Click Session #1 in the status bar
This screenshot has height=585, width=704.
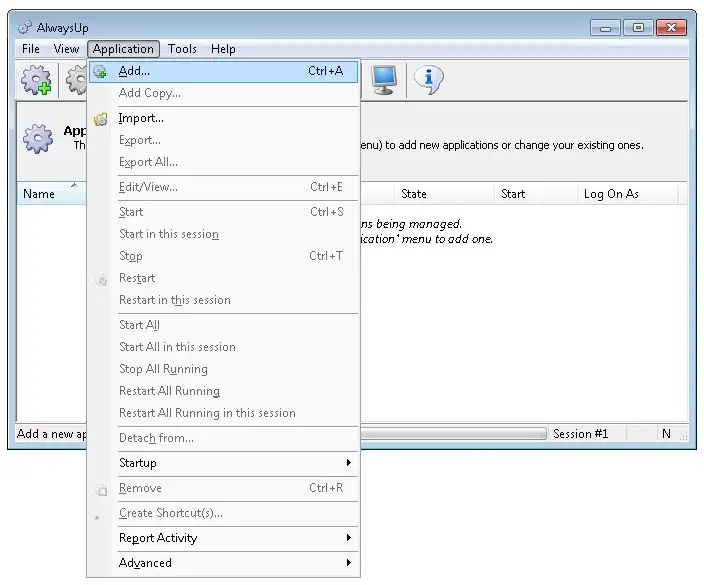coord(581,434)
